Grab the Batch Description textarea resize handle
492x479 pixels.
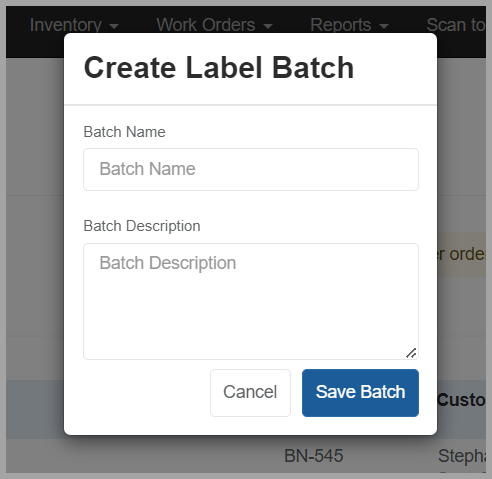tap(411, 353)
